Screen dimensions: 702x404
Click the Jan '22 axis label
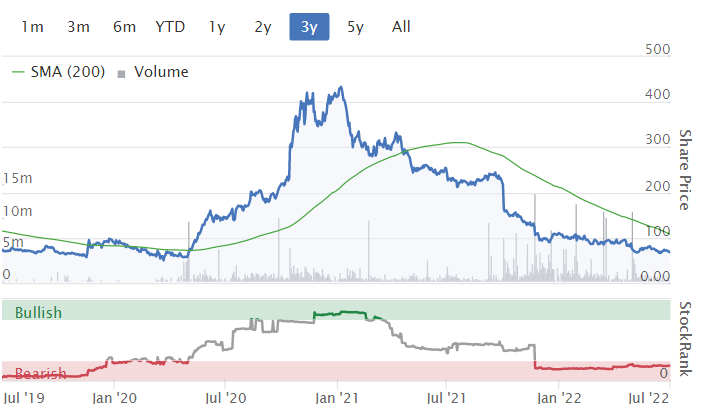pos(555,395)
